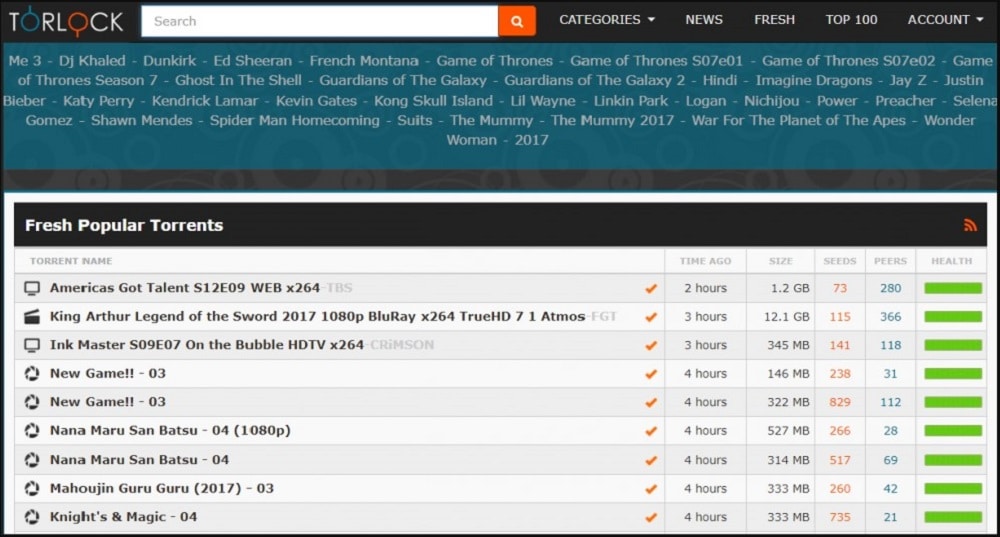Image resolution: width=1000 pixels, height=537 pixels.
Task: Open the King Arthur Legend of the Sword torrent link
Action: click(x=317, y=316)
